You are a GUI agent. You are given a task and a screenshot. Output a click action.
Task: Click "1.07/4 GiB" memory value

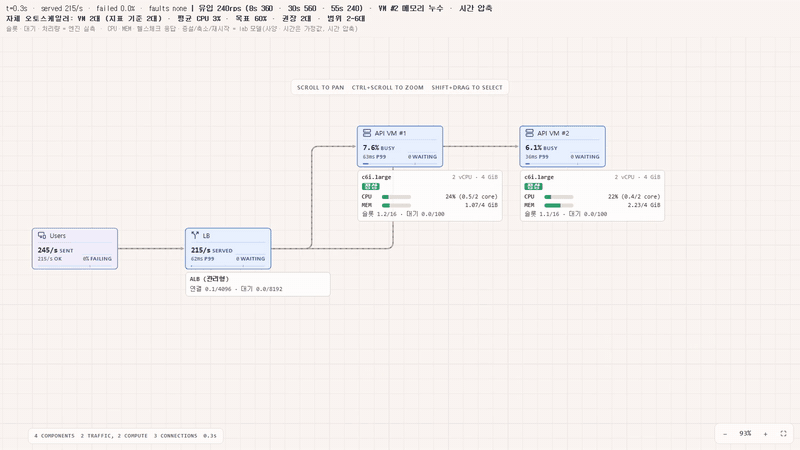[481, 205]
